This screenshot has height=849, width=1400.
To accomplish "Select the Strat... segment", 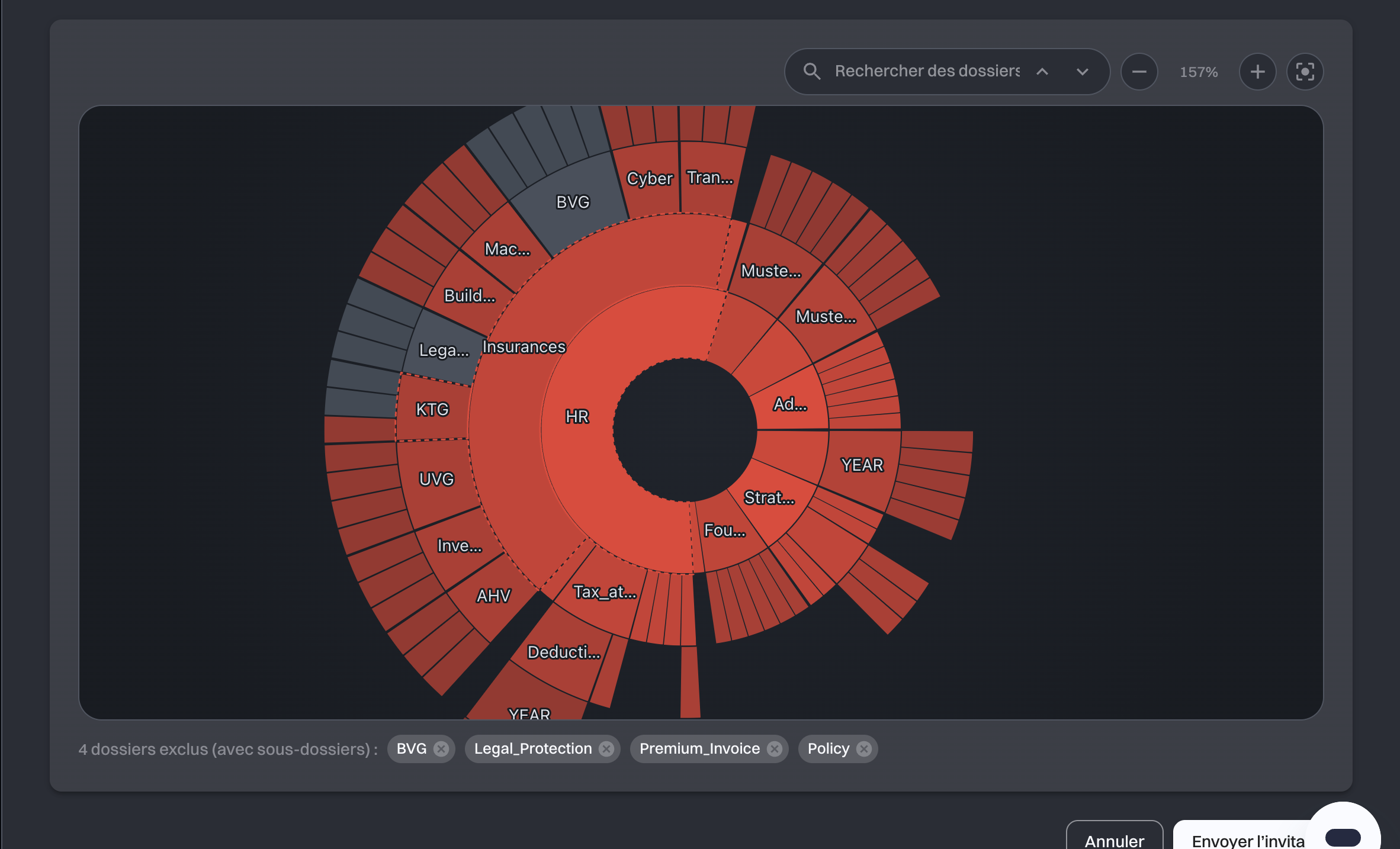I will point(769,498).
